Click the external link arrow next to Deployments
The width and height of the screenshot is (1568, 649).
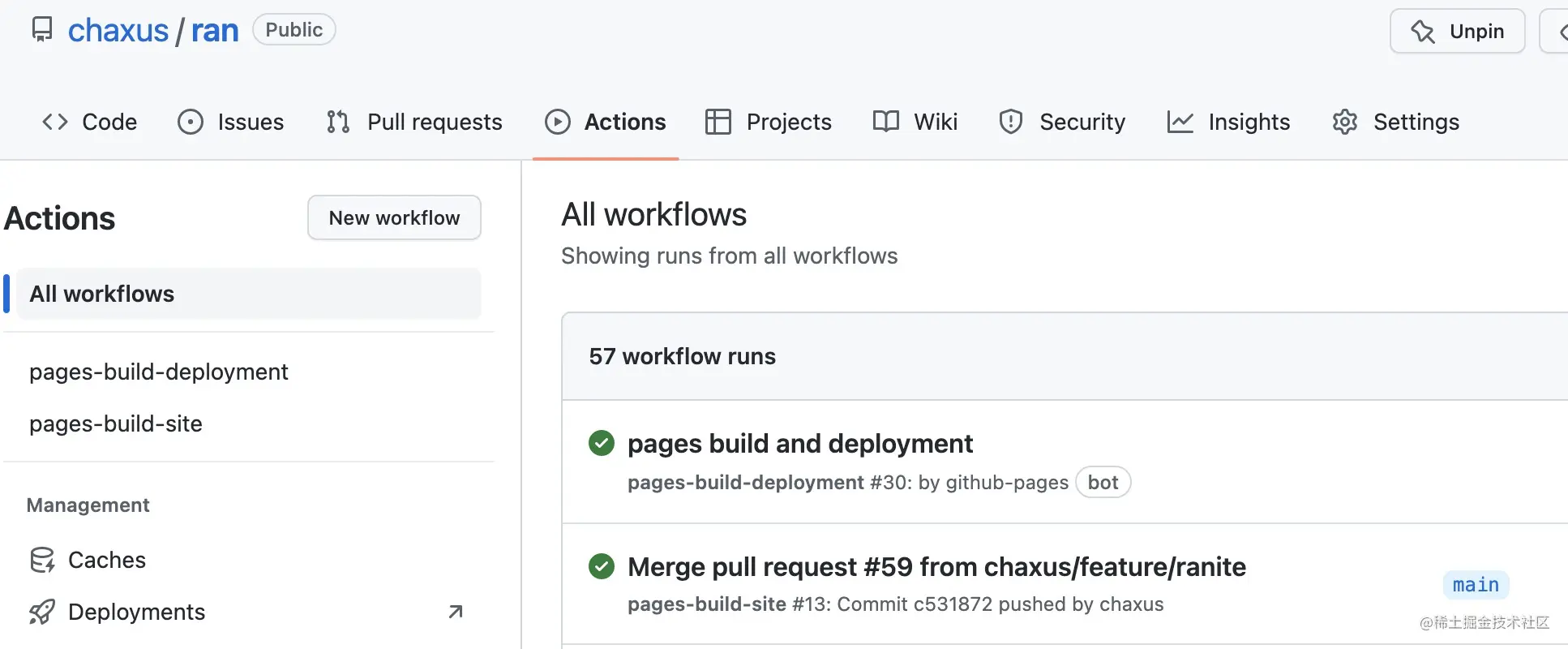456,612
